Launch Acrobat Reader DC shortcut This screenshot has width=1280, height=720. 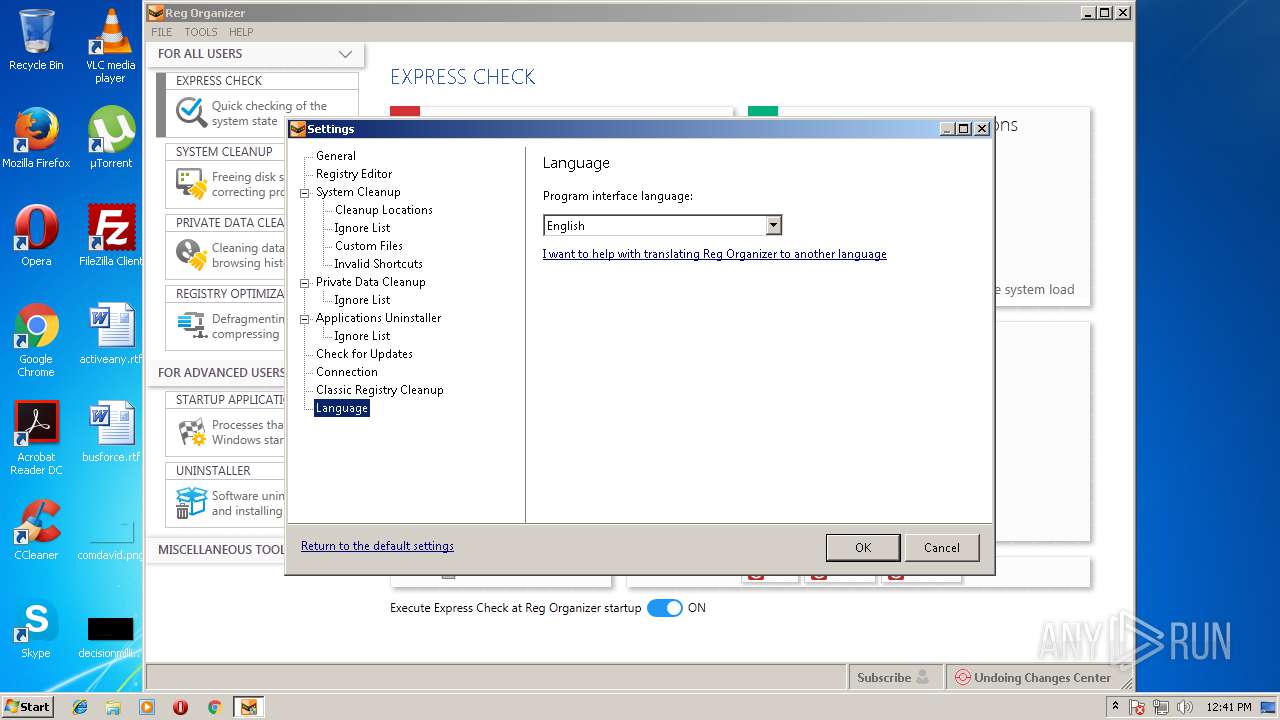tap(36, 438)
